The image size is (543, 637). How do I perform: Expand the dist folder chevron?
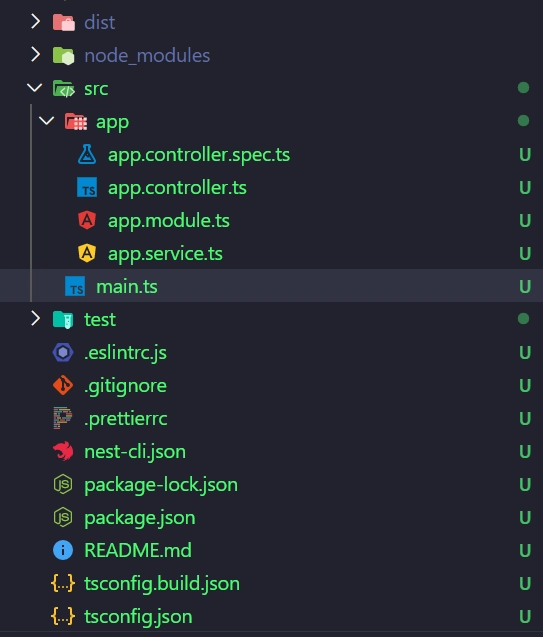(35, 22)
